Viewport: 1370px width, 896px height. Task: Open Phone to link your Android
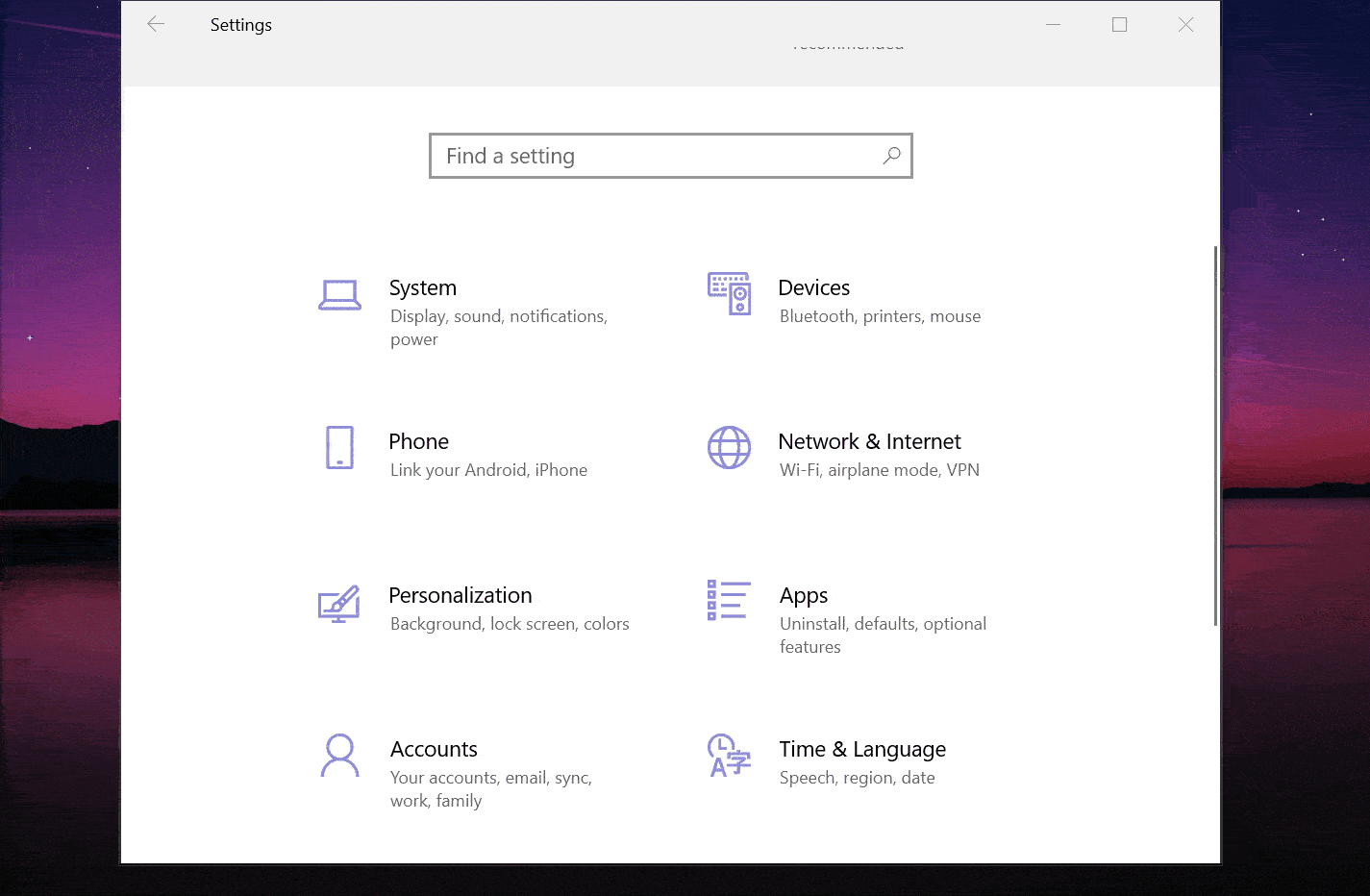[x=419, y=441]
